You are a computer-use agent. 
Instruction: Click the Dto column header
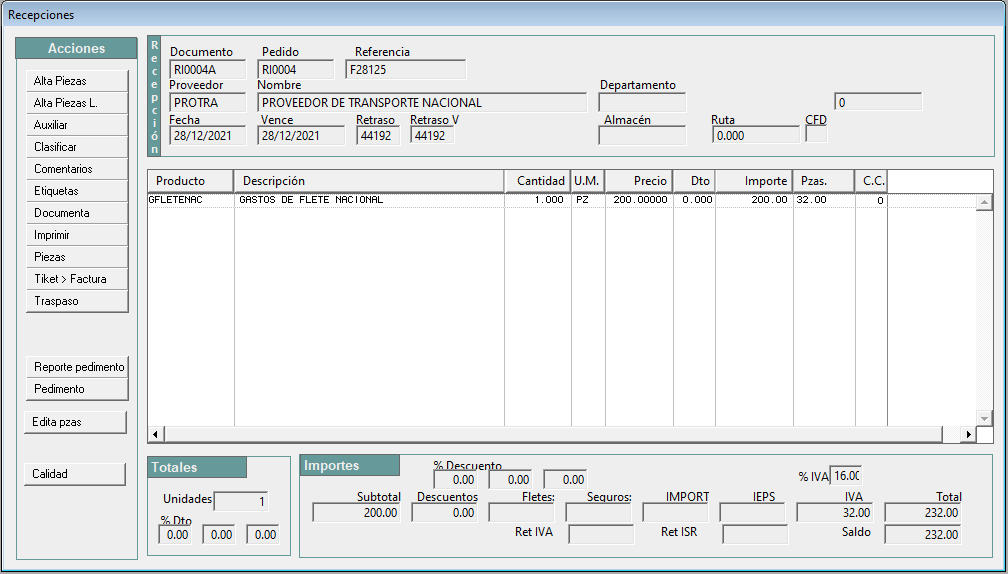[694, 181]
